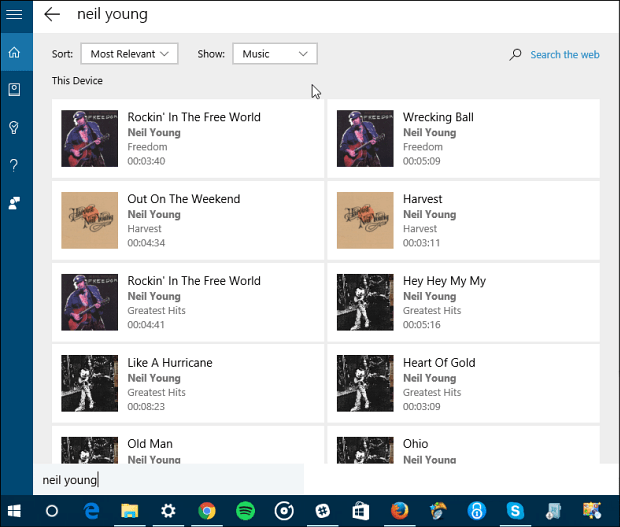This screenshot has height=527, width=620.
Task: Open Slack from taskbar
Action: coord(322,511)
